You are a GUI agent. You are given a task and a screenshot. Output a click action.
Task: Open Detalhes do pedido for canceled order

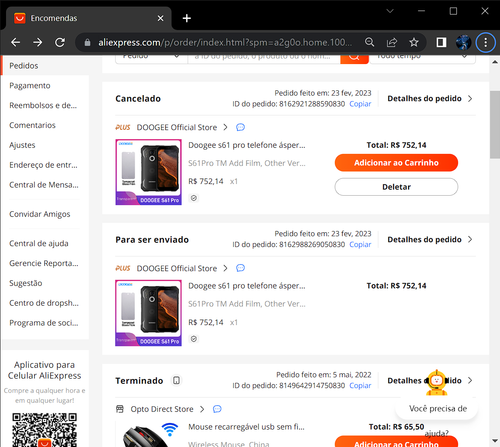(430, 99)
